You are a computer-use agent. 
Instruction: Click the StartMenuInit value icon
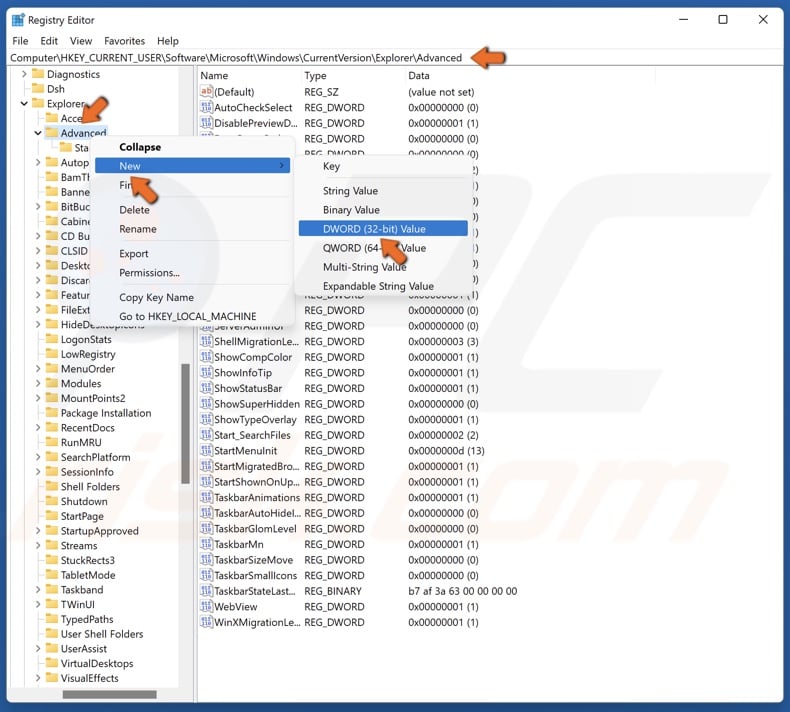206,450
